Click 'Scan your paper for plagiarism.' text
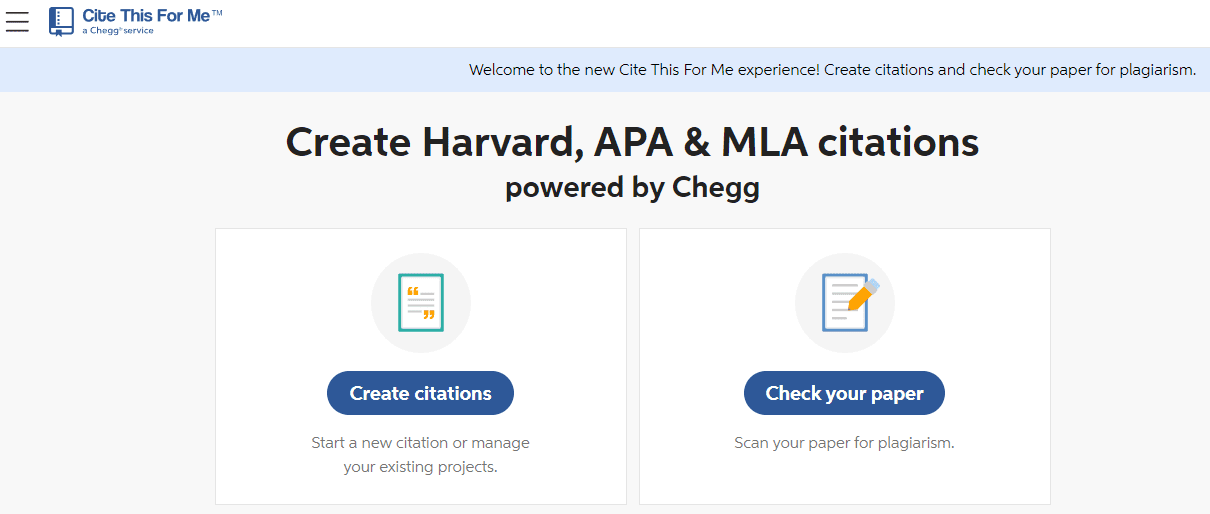The height and width of the screenshot is (514, 1210). (x=844, y=442)
